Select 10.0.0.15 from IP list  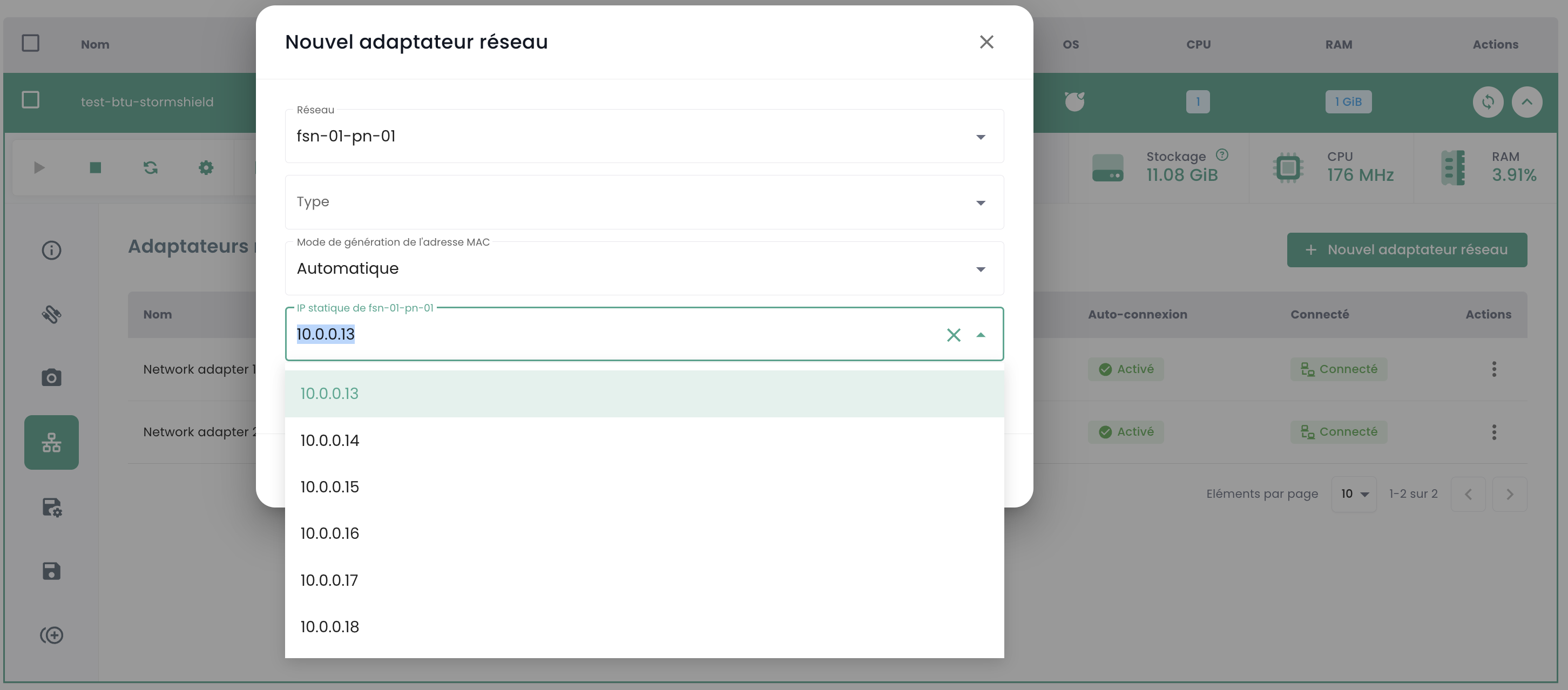coord(330,487)
